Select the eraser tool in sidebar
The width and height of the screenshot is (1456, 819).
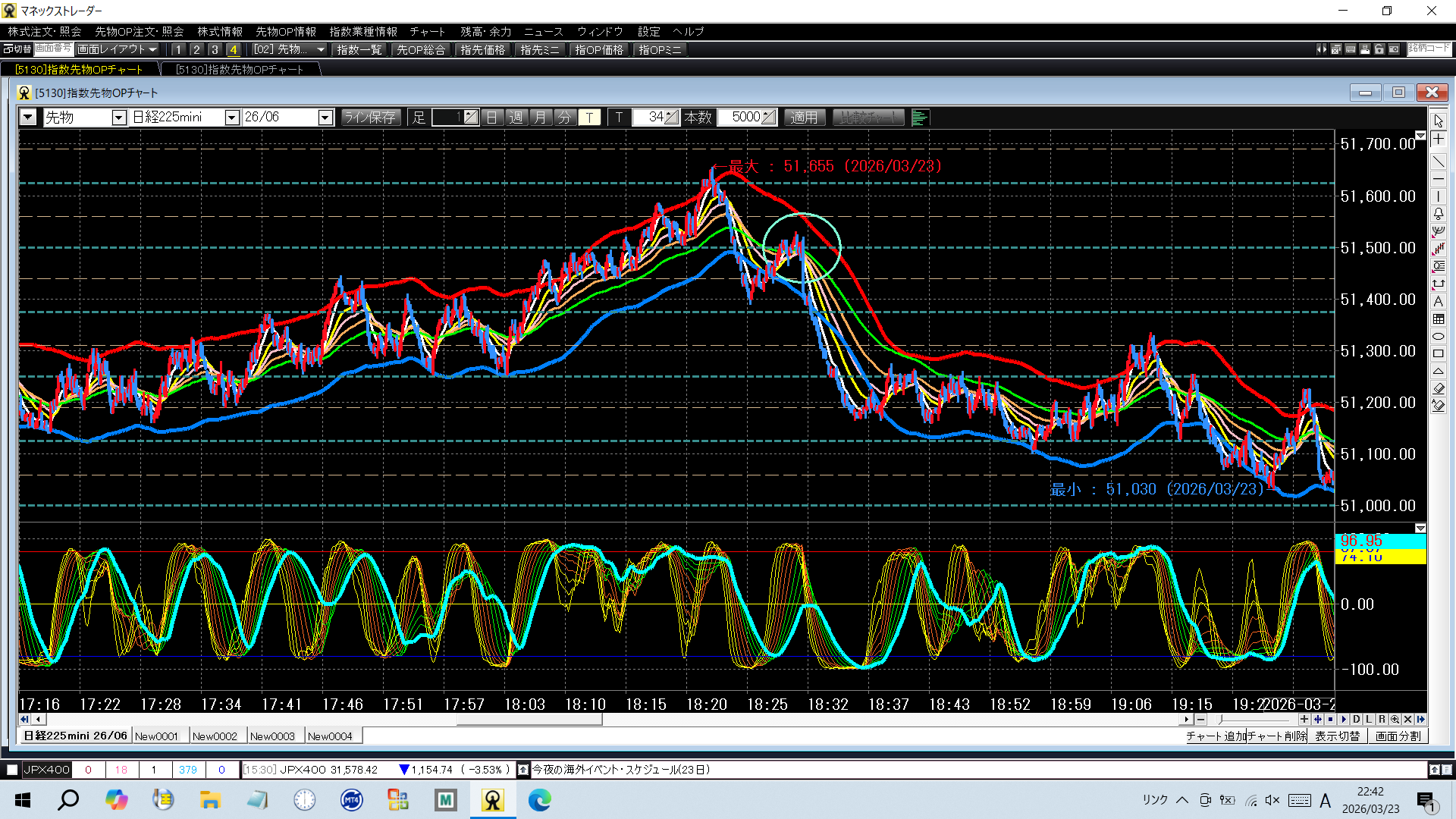(1438, 388)
